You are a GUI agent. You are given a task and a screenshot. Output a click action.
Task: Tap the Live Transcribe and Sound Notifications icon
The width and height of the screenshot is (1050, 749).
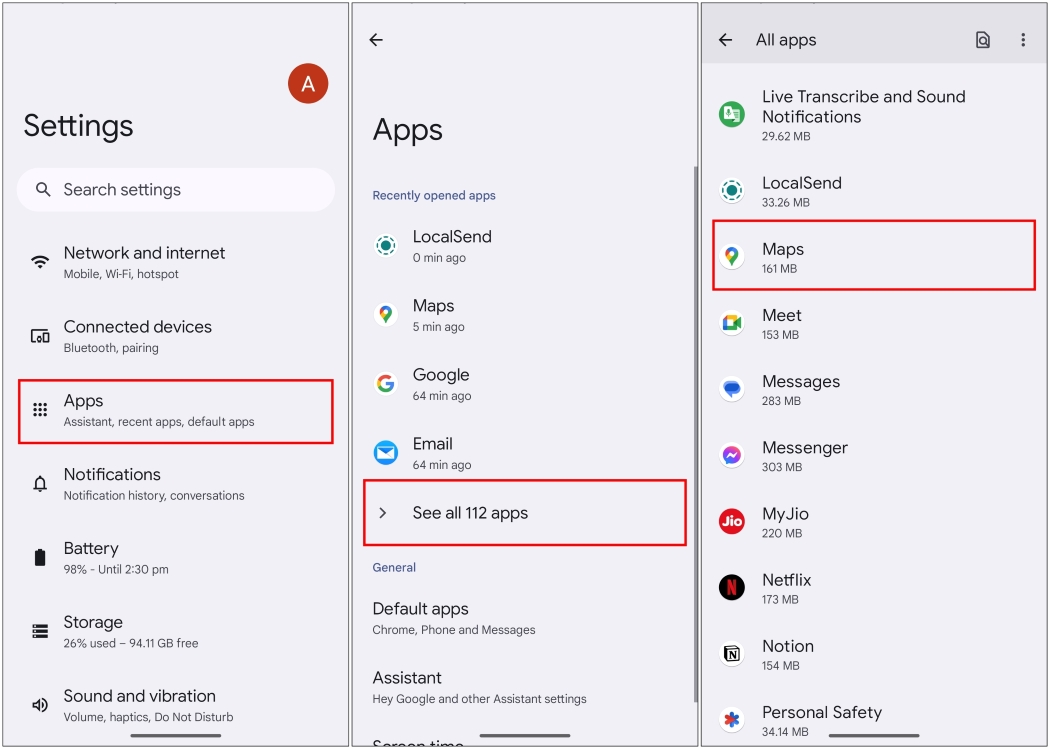[731, 114]
